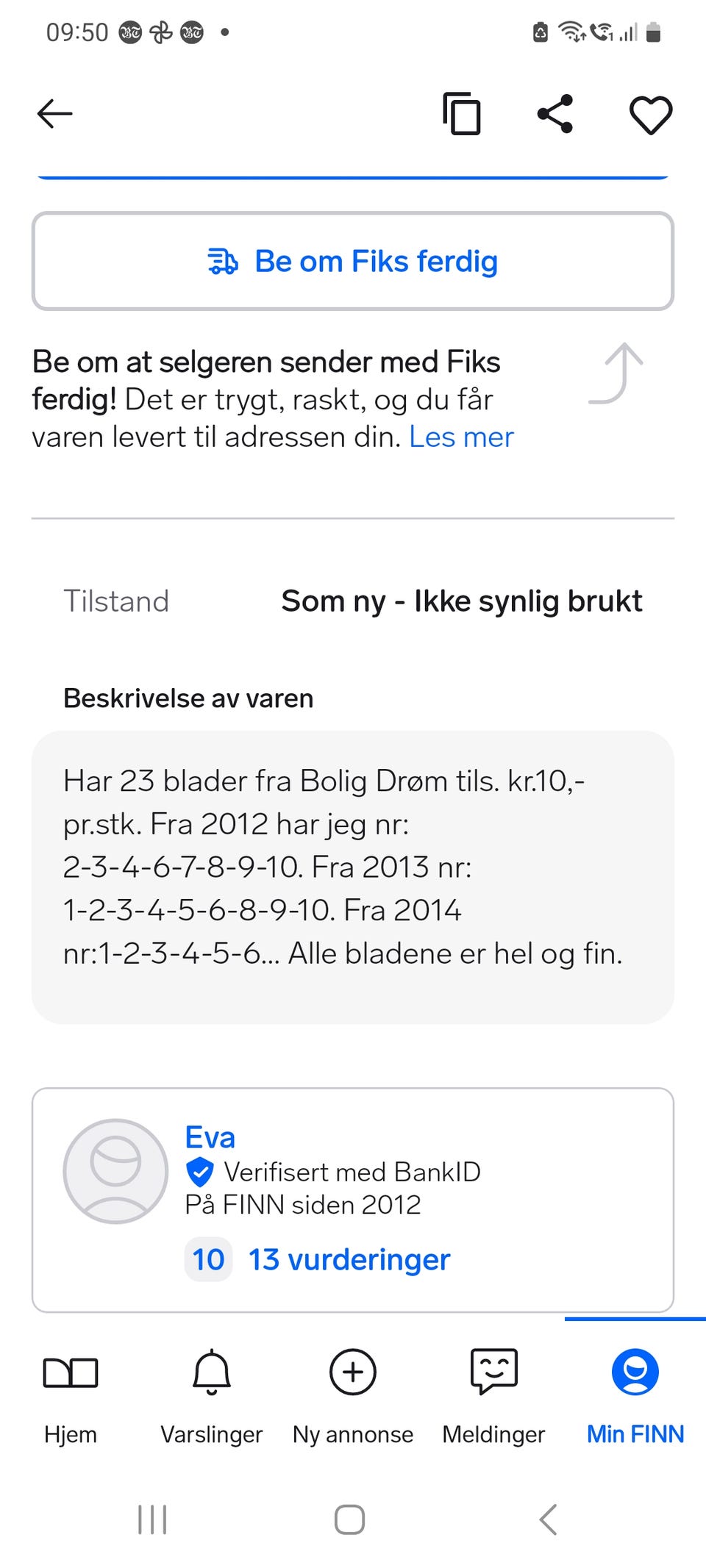View Eva's profile avatar

point(115,1171)
